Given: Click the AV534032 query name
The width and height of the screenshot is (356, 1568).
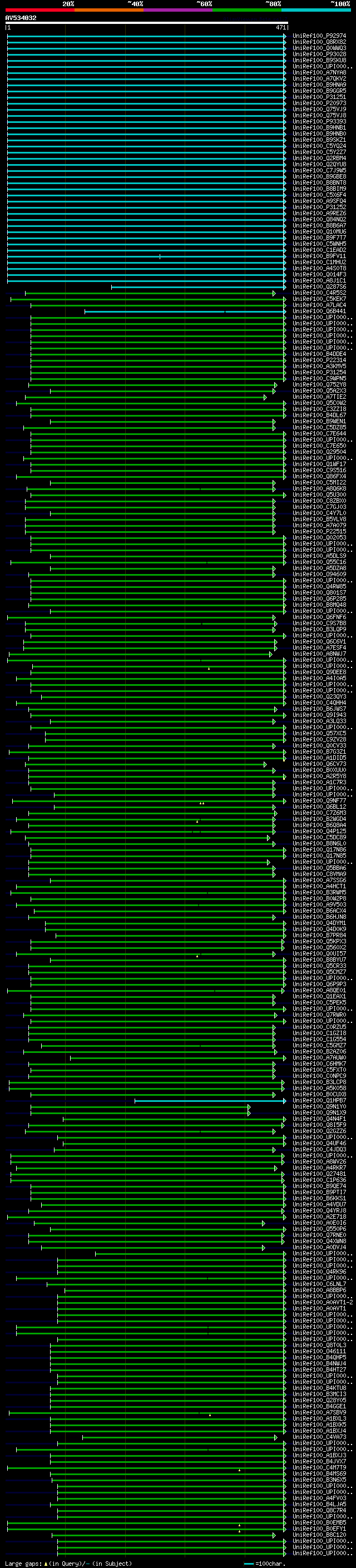Looking at the screenshot, I should (x=21, y=18).
